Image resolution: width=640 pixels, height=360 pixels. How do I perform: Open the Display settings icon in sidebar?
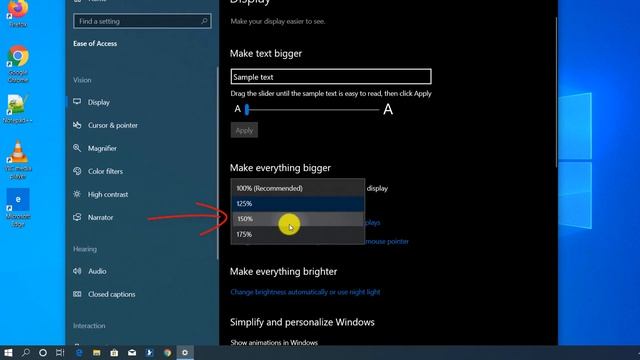click(x=77, y=102)
